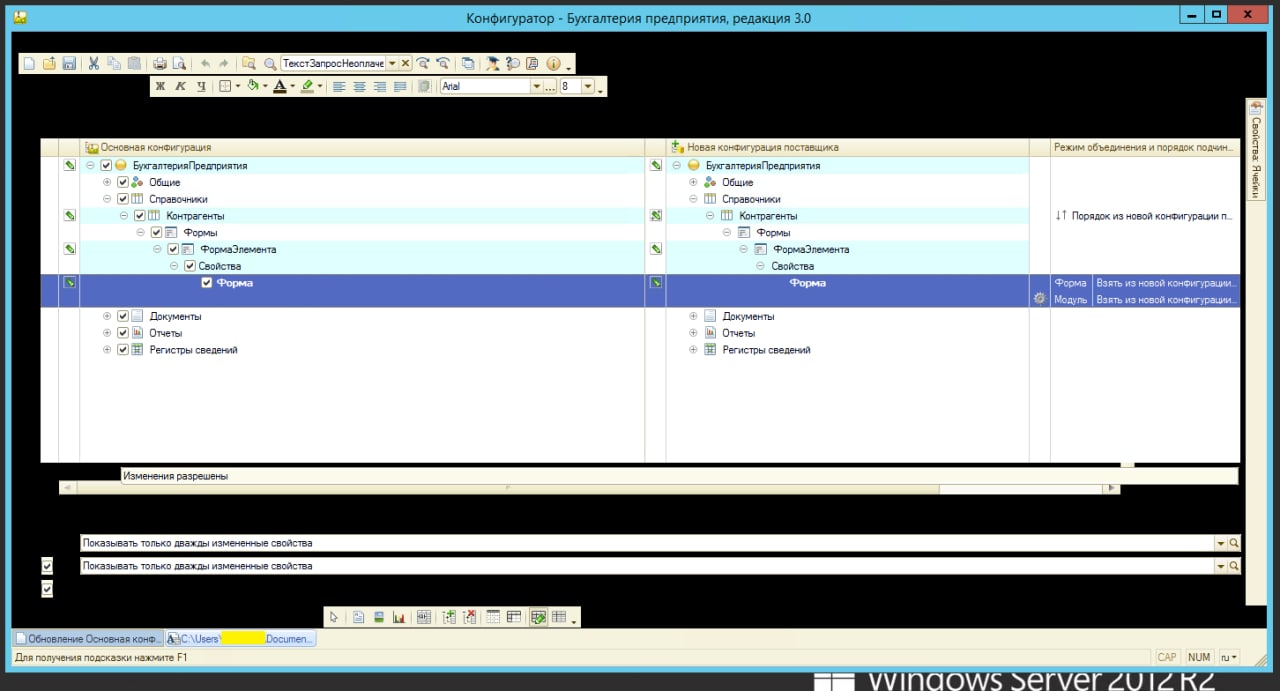Uncheck the Отчеты checkbox in left tree
1280x691 pixels.
click(x=123, y=333)
